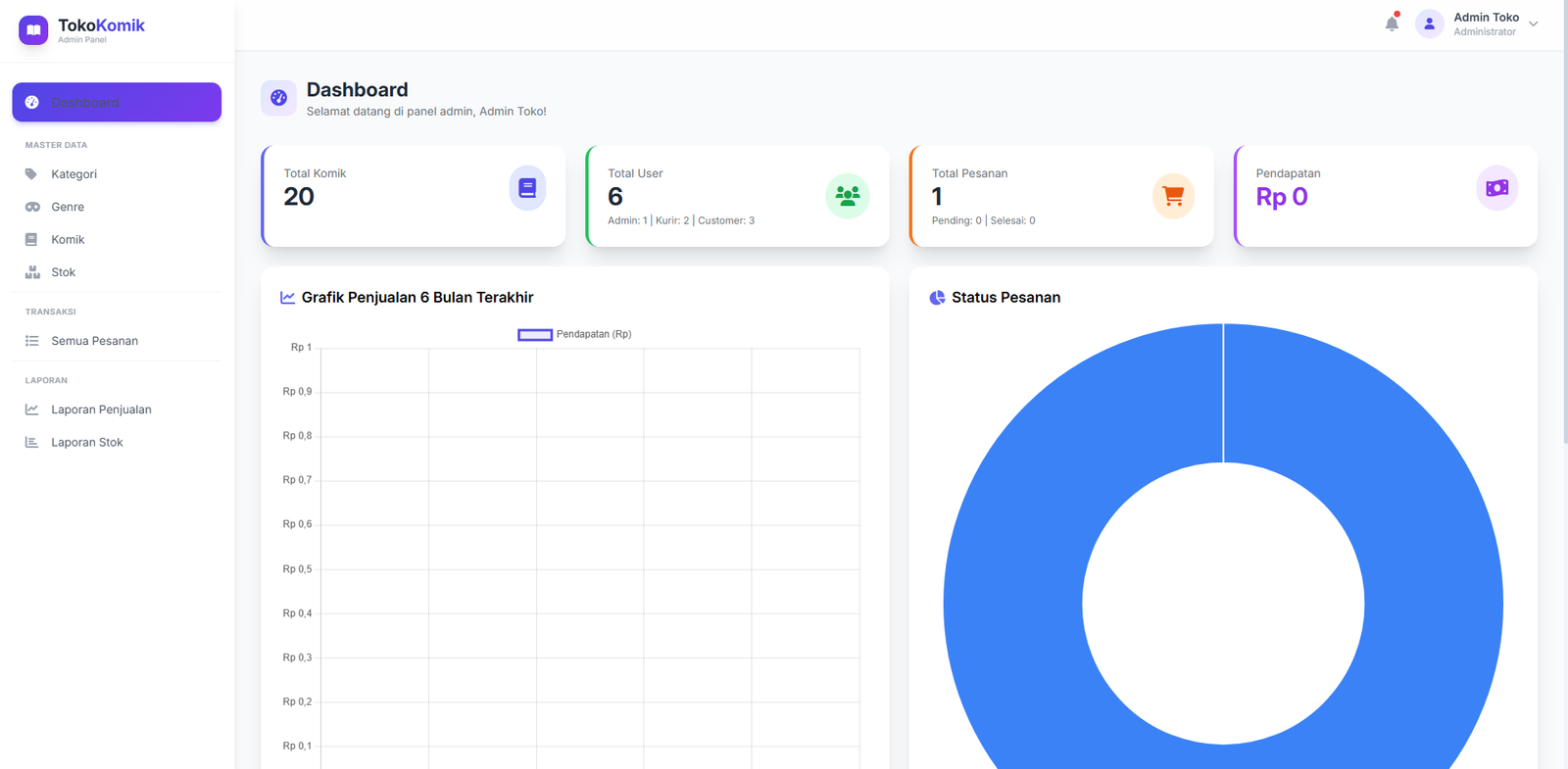Click the 'Admin: 1 | Kurir: 2 | Customer: 3' text
The image size is (1568, 769).
tap(681, 221)
